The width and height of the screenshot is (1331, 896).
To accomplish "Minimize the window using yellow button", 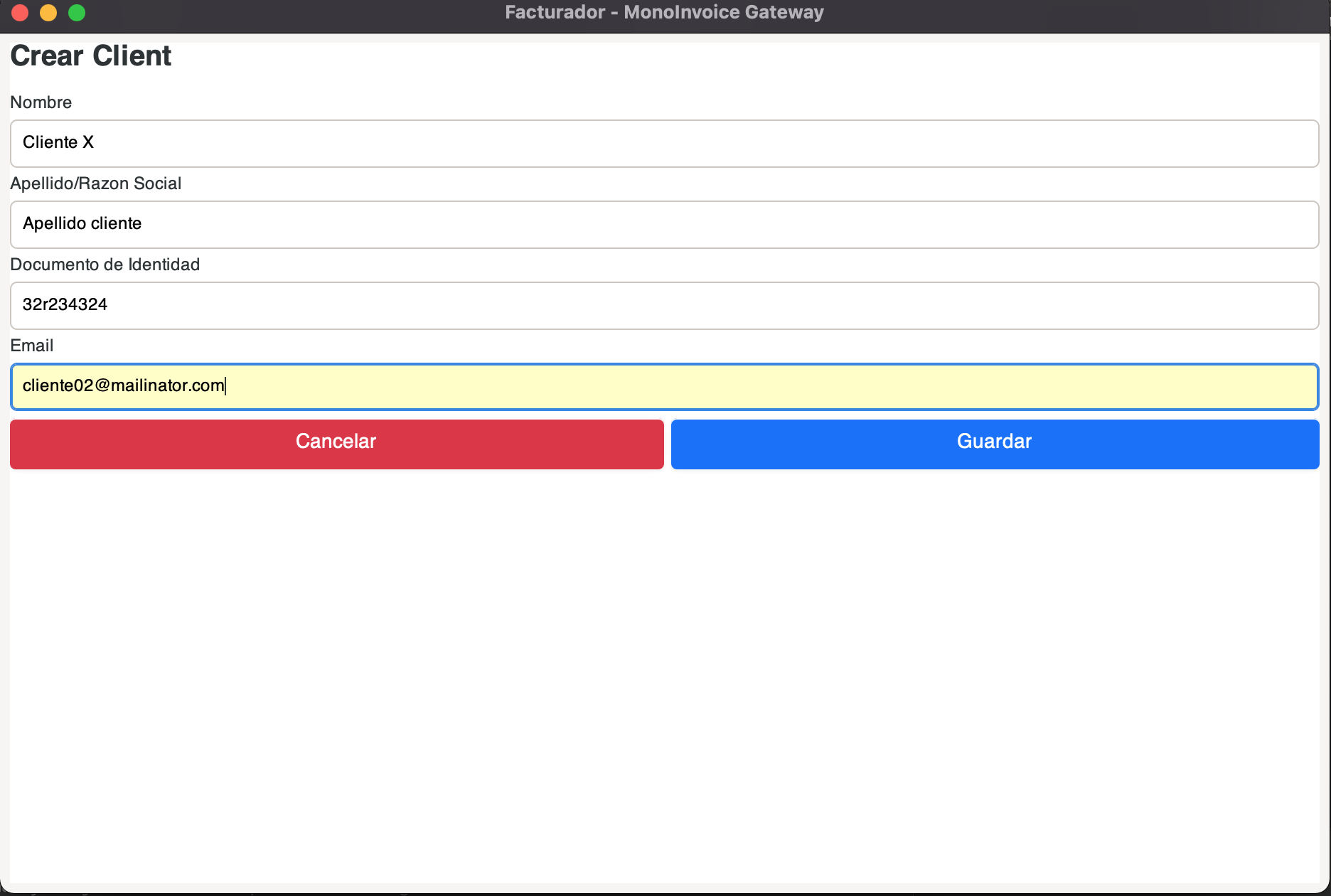I will (48, 13).
